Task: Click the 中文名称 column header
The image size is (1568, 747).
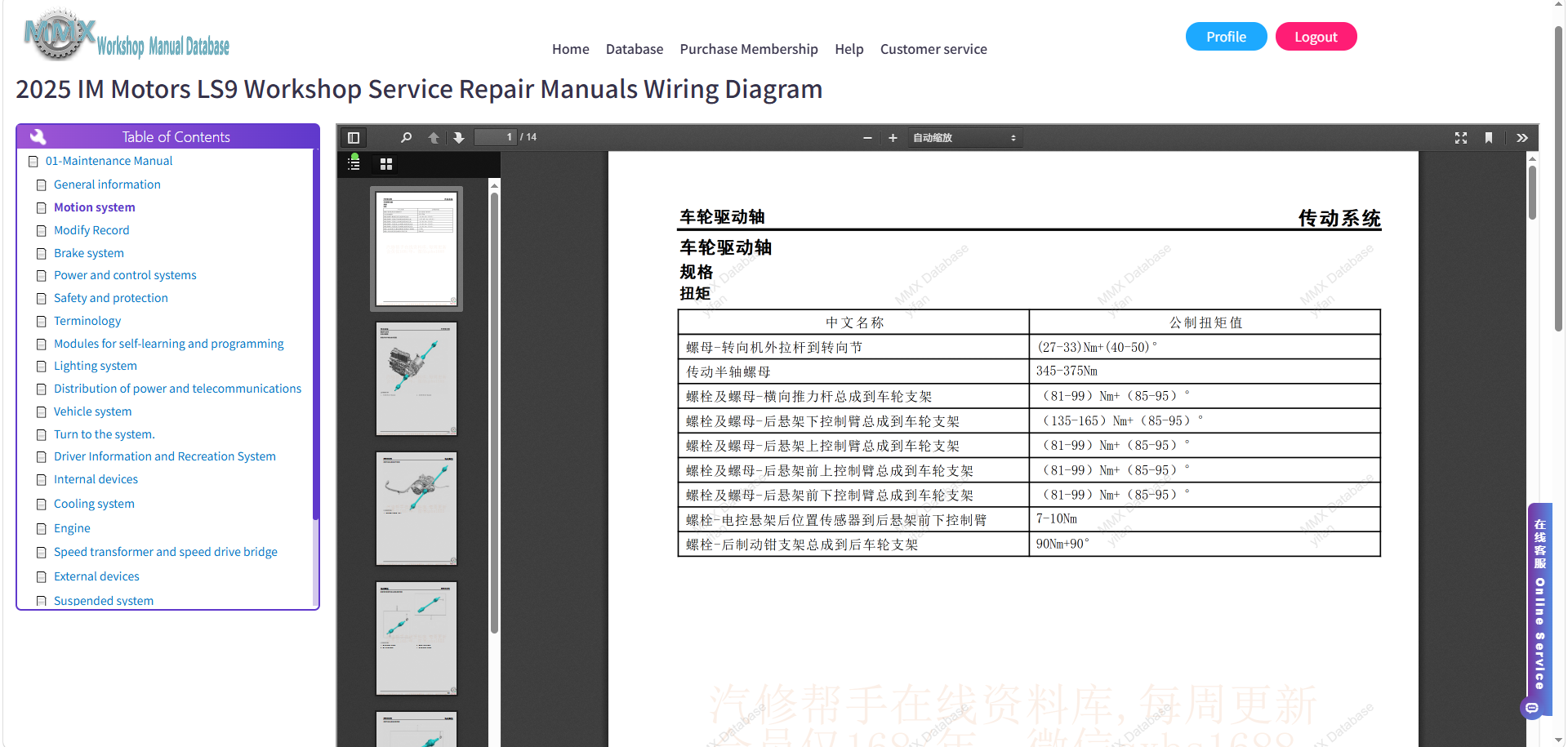Action: (853, 322)
